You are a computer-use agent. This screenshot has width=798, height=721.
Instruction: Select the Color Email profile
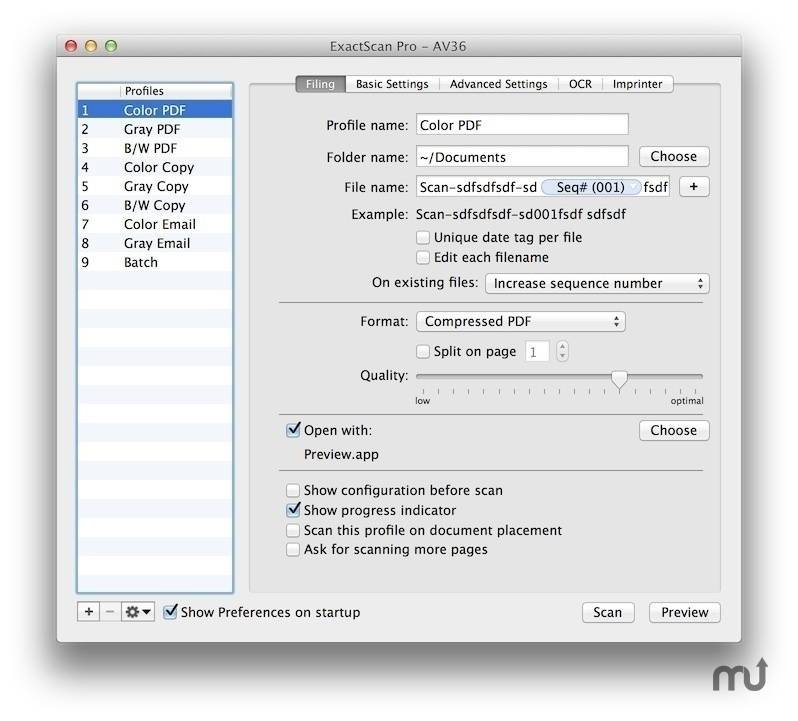tap(155, 224)
